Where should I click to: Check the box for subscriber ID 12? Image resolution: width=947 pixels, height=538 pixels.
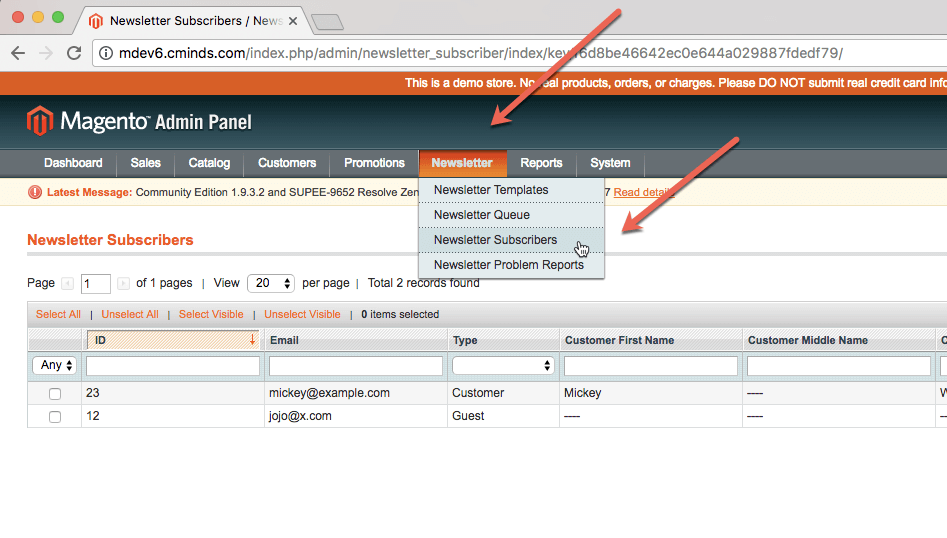coord(55,417)
